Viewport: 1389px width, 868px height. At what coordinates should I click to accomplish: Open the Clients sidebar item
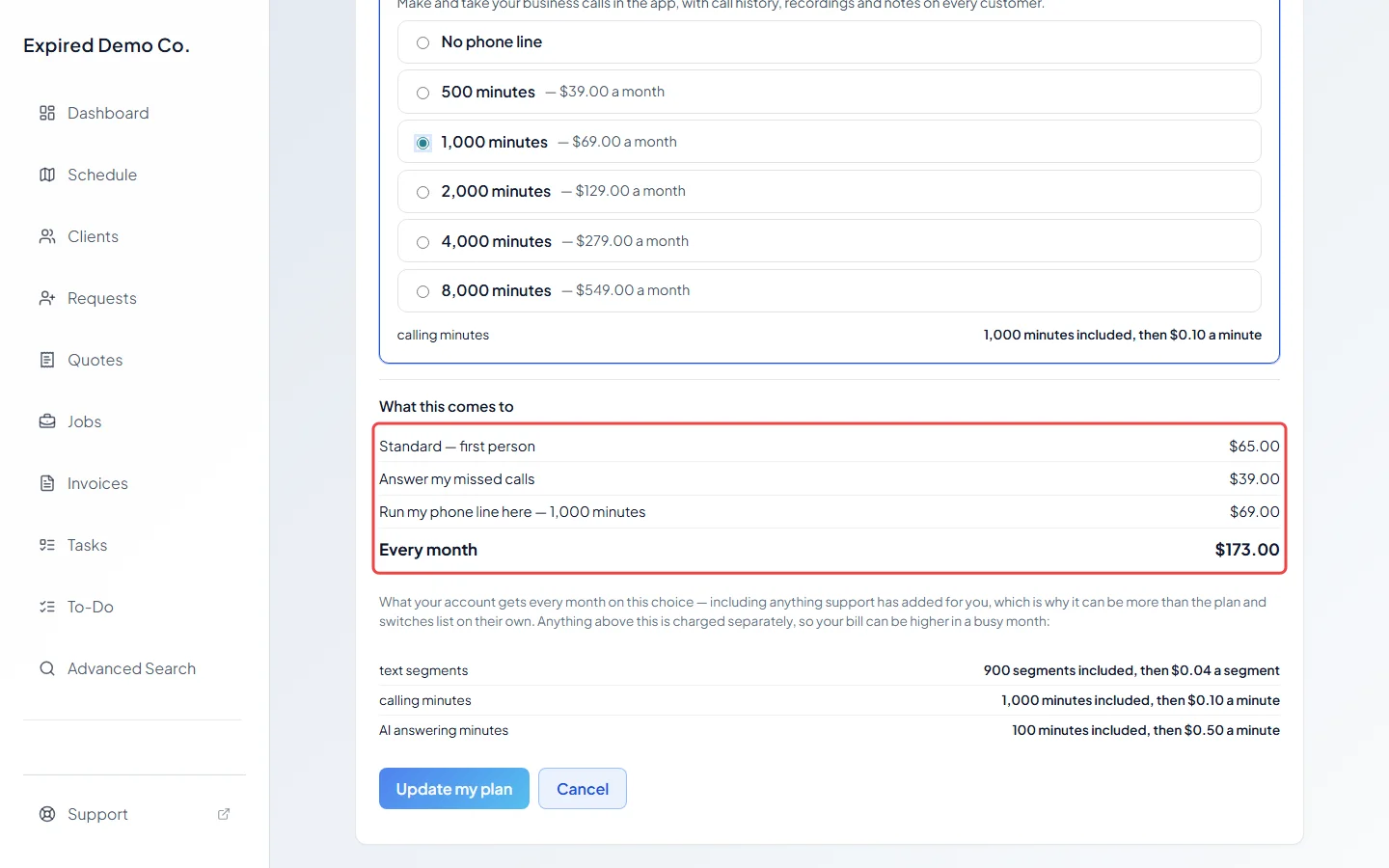(x=93, y=236)
